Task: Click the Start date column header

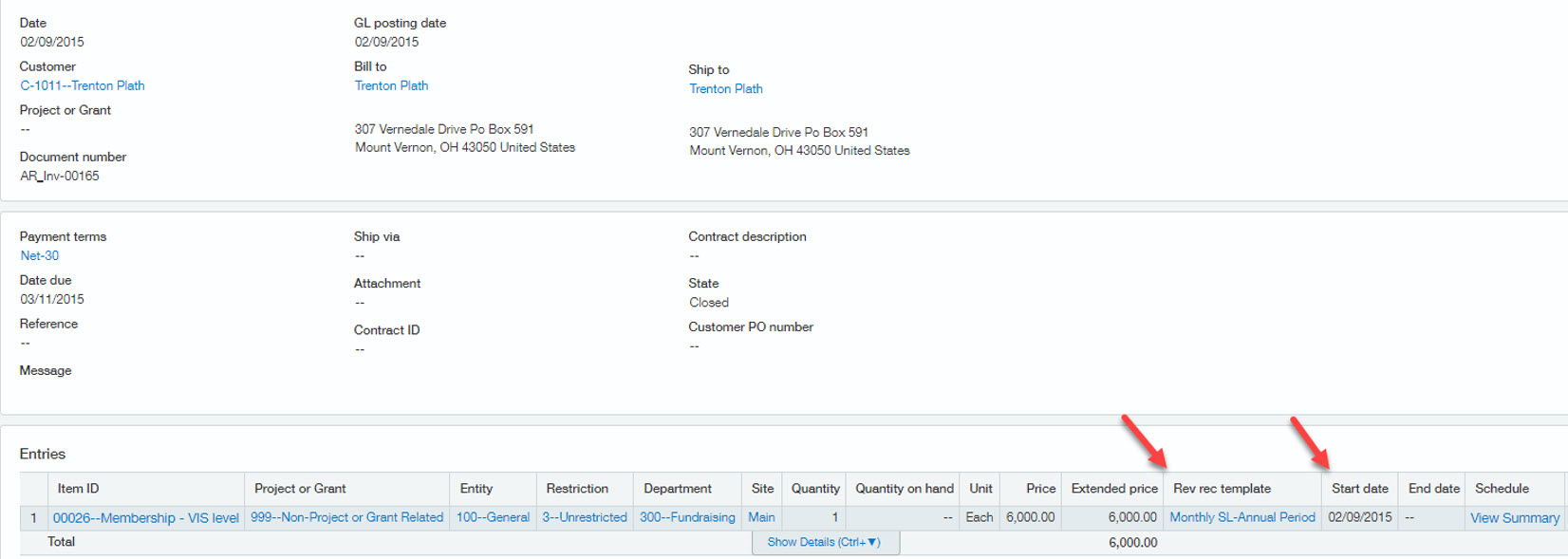Action: point(1359,488)
